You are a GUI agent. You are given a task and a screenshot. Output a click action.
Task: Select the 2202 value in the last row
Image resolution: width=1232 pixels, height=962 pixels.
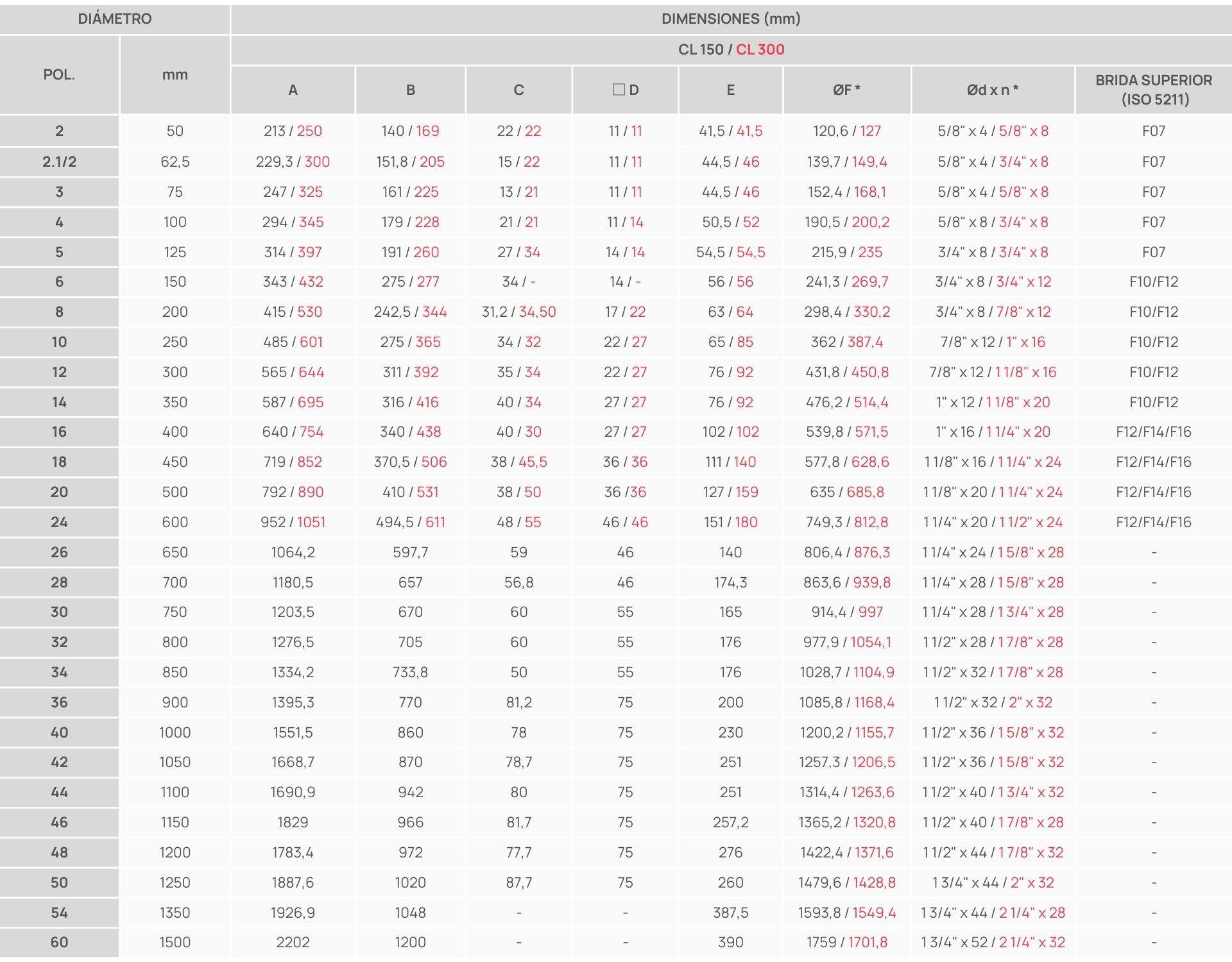click(x=293, y=942)
